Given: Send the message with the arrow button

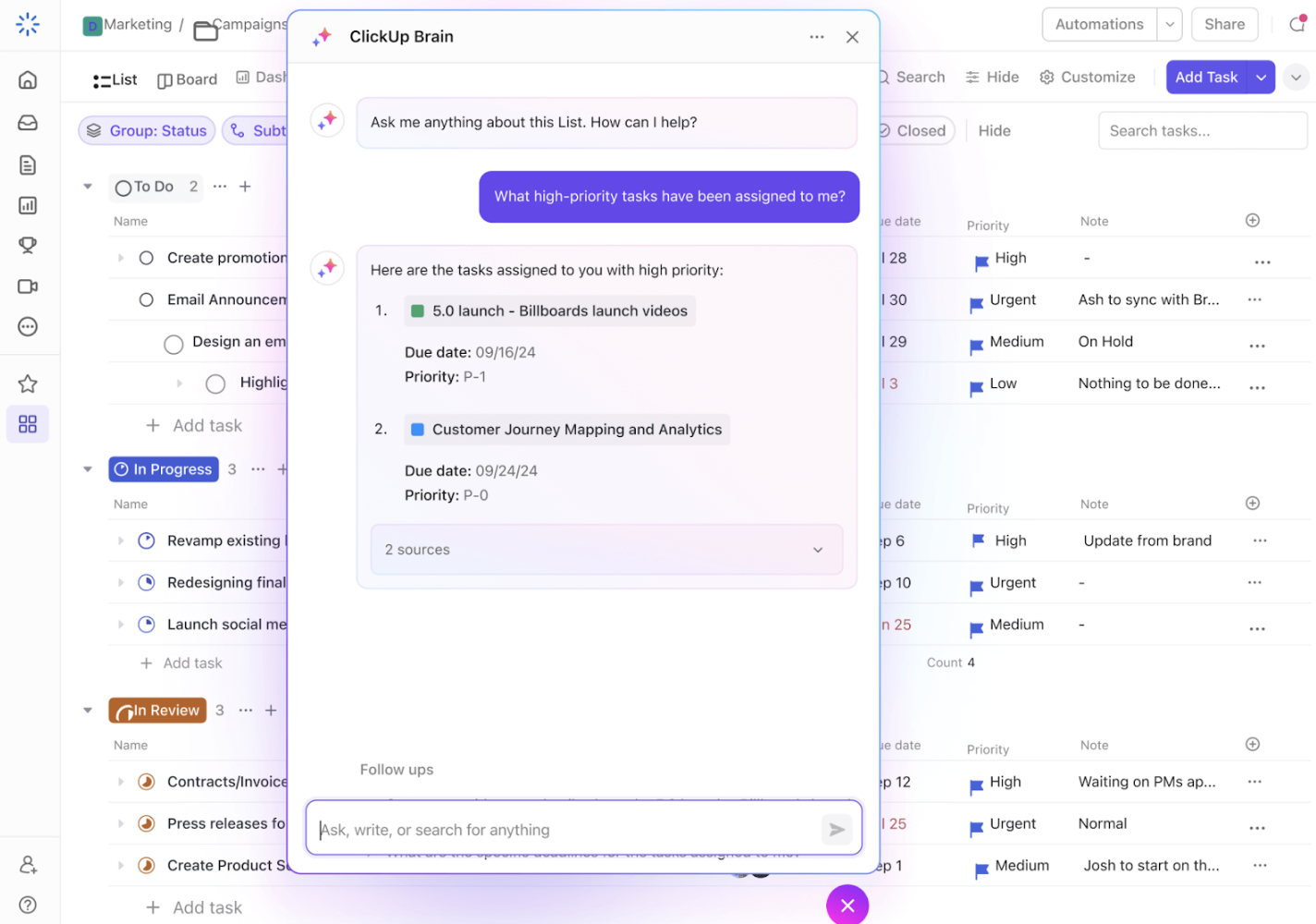Looking at the screenshot, I should coord(836,830).
